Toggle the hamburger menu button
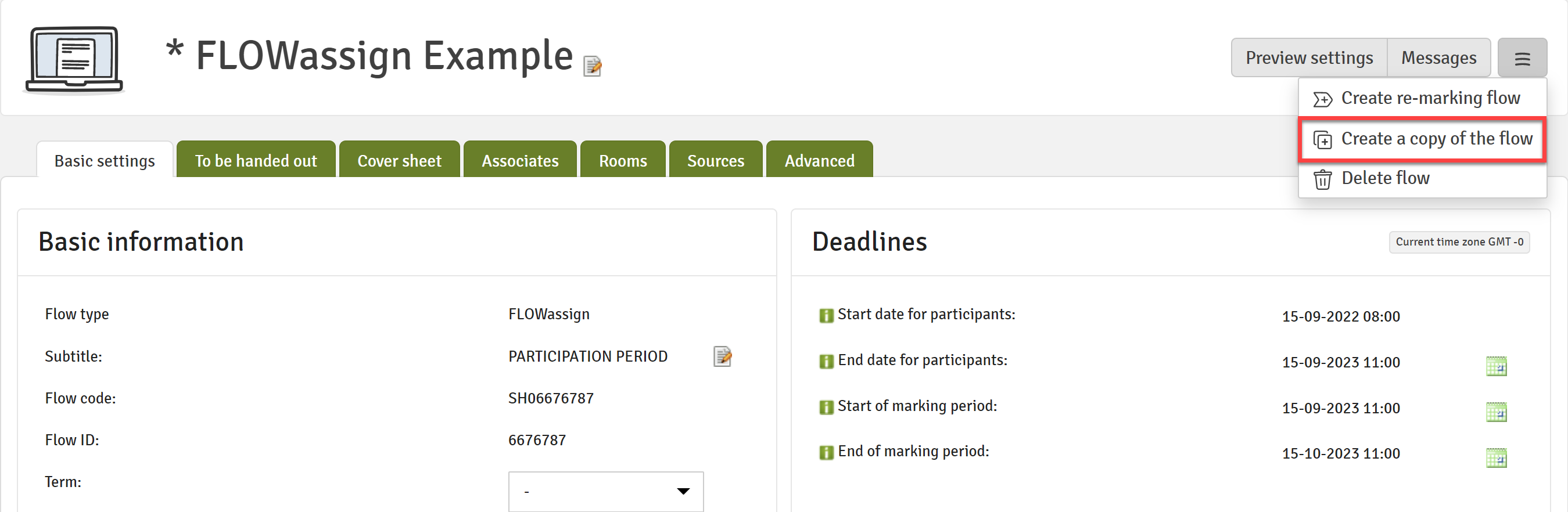Image resolution: width=1568 pixels, height=512 pixels. [x=1522, y=59]
